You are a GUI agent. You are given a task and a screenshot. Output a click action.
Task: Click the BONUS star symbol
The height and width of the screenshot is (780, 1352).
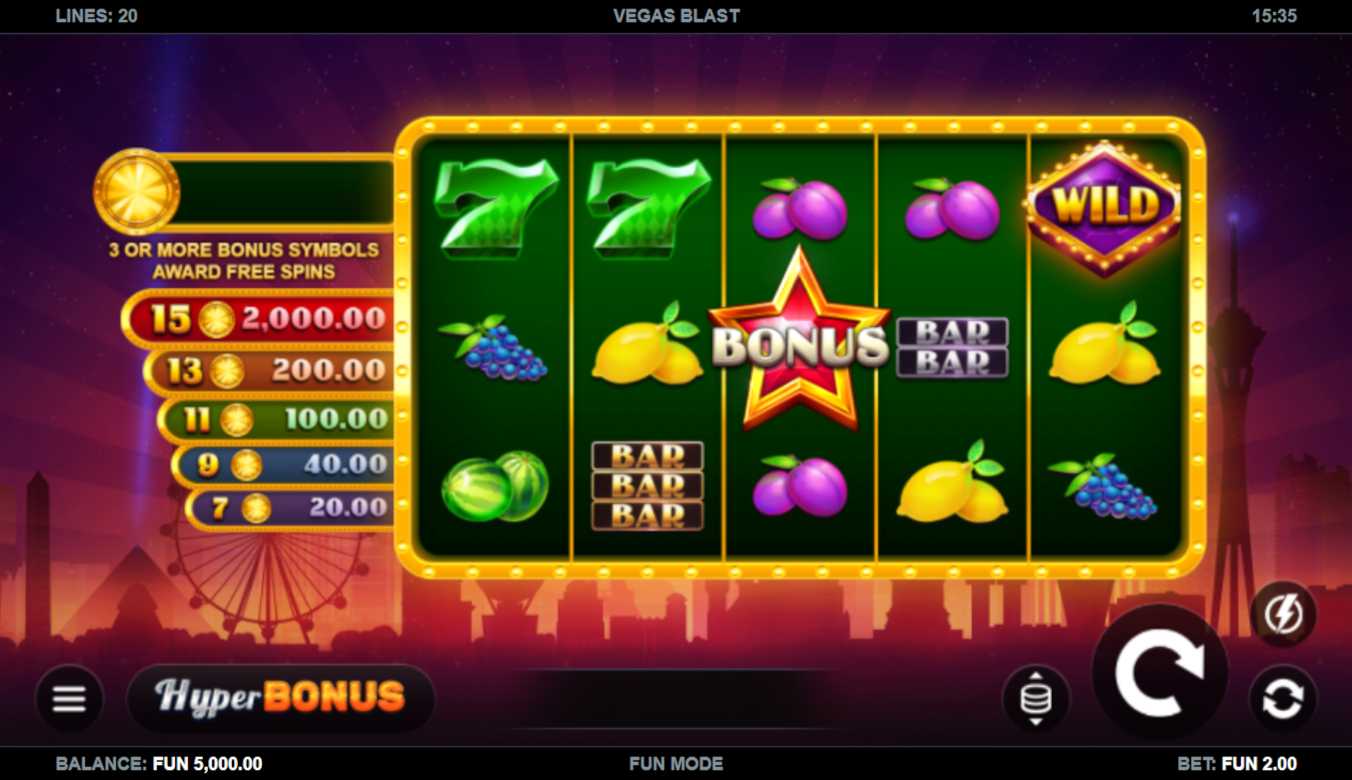[799, 341]
